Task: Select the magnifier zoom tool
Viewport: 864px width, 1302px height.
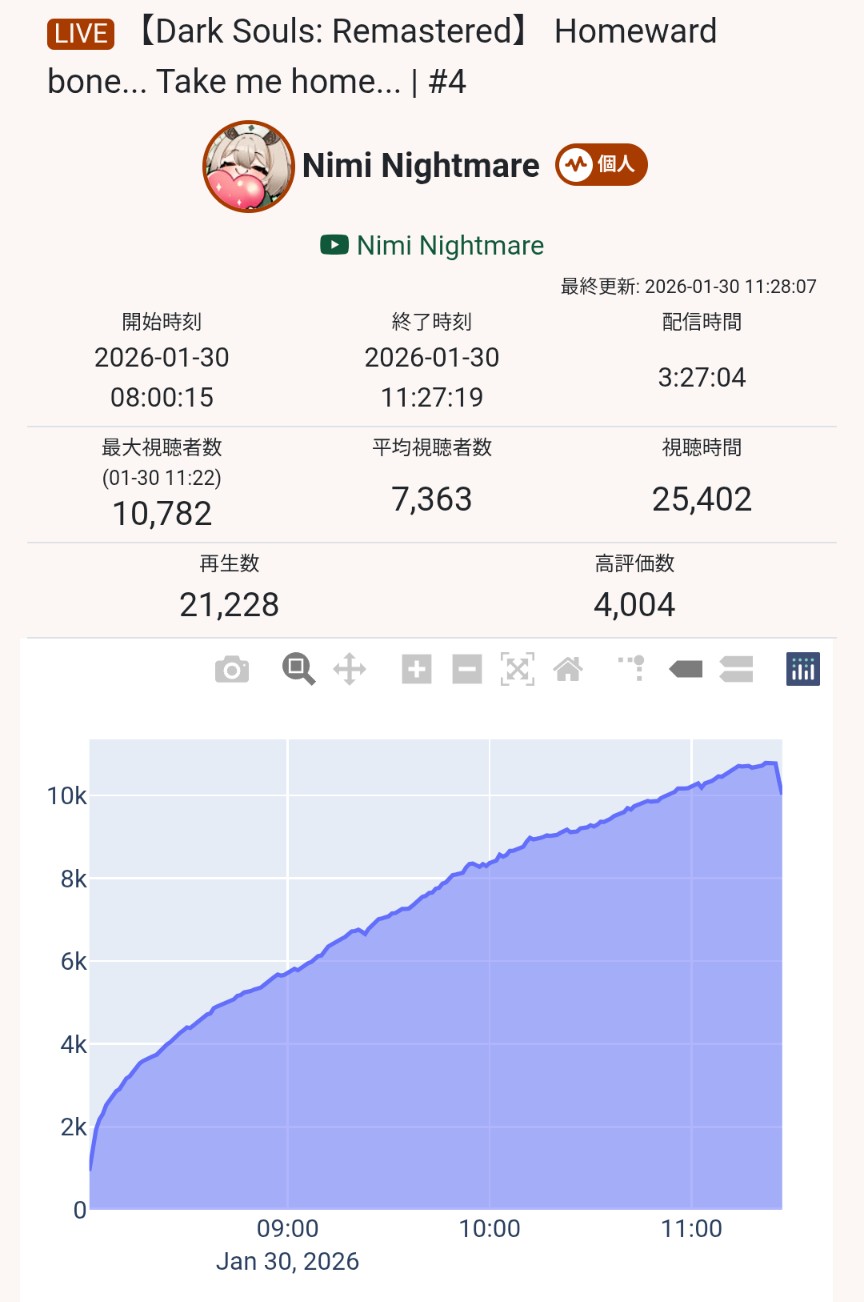Action: pos(298,668)
